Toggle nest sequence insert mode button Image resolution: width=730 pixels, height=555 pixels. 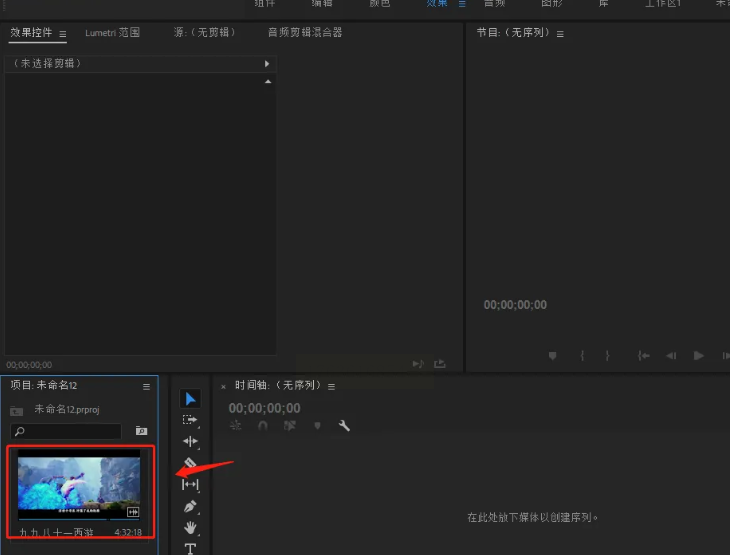point(236,426)
